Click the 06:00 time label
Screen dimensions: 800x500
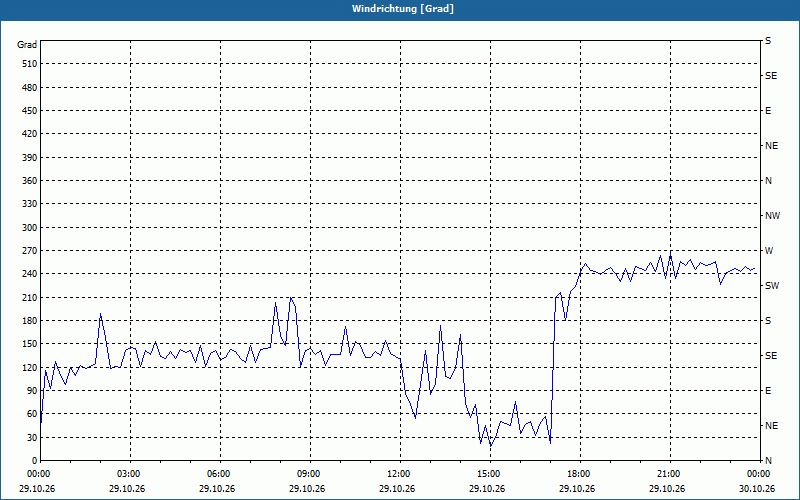[x=217, y=474]
